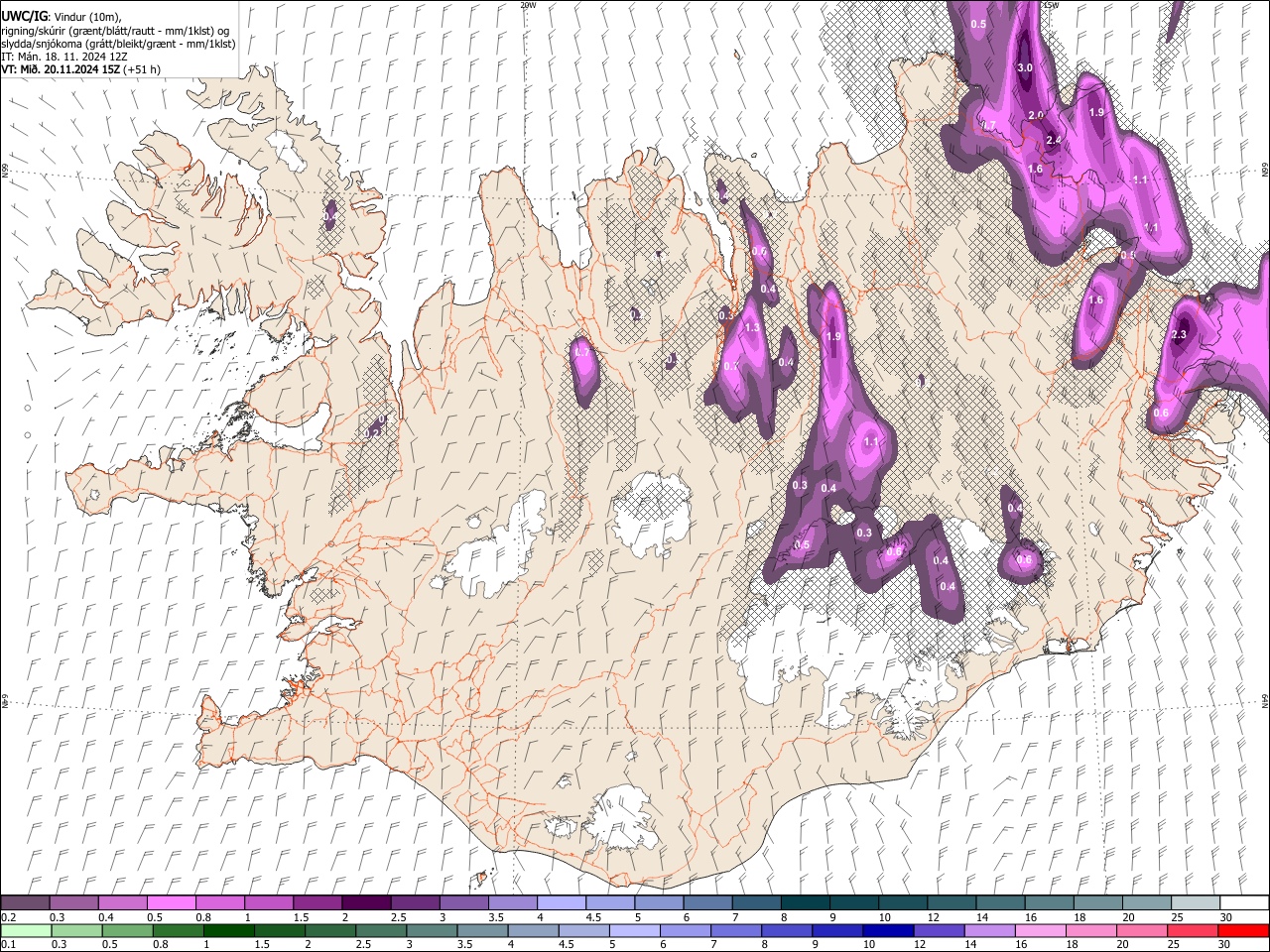The height and width of the screenshot is (952, 1270).
Task: Pick the light pink 16–18 rain swatch
Action: click(x=1039, y=931)
